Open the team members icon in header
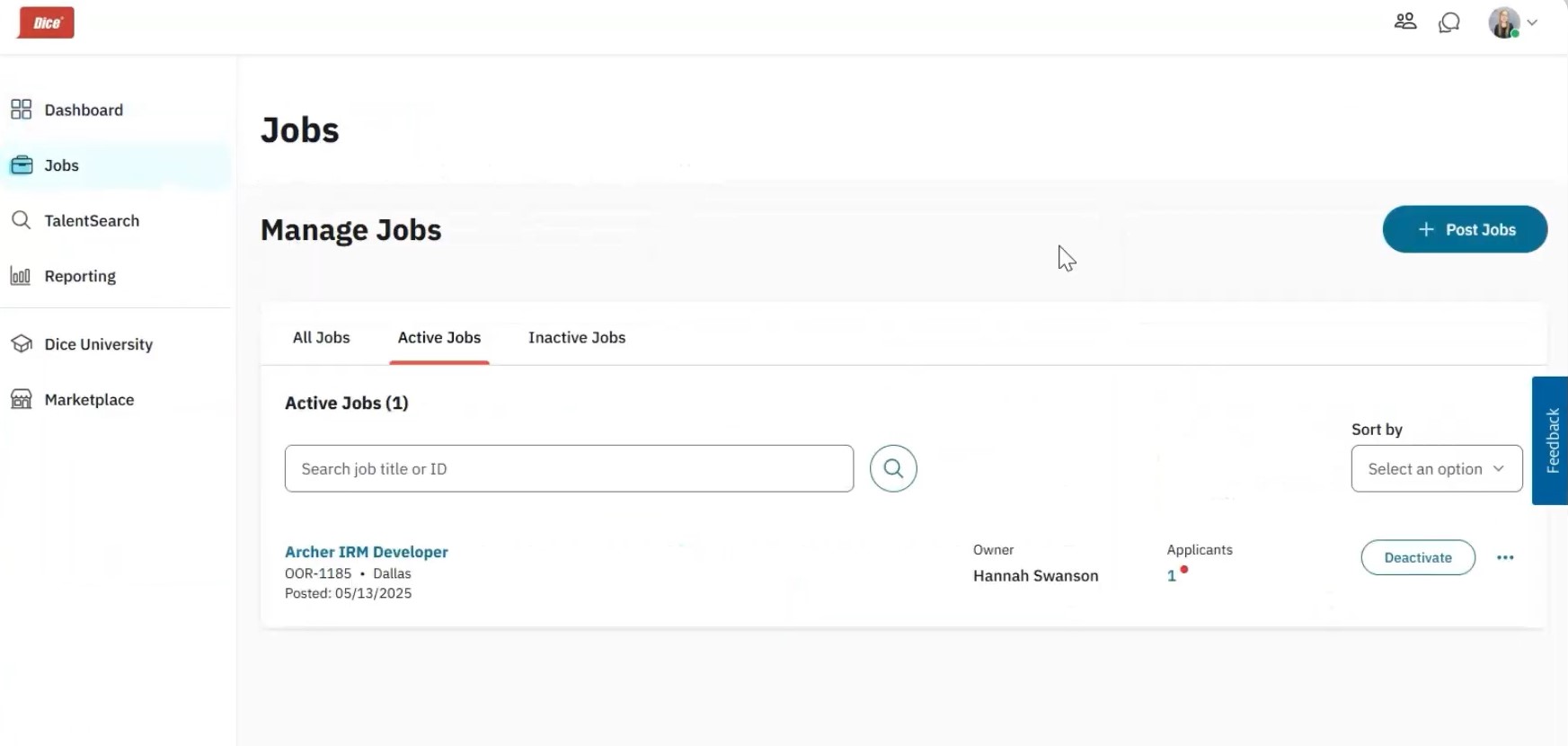 click(x=1405, y=22)
